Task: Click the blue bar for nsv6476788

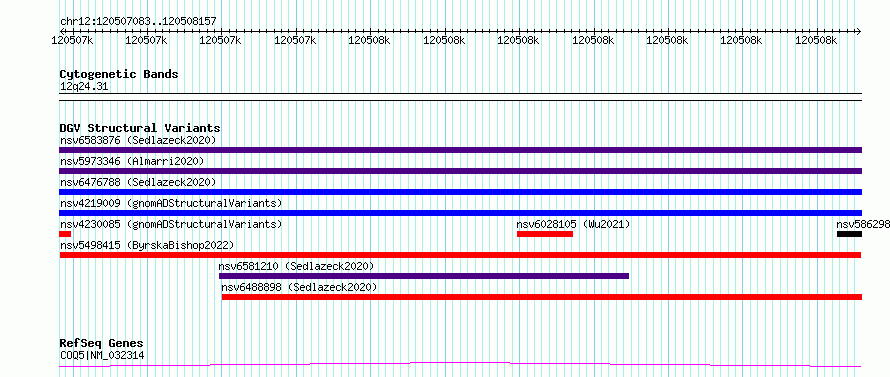Action: tap(460, 192)
